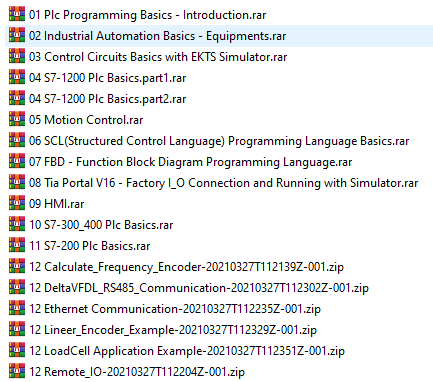Image resolution: width=433 pixels, height=382 pixels.
Task: Select '12 Calculate_Frequency_Encoder-20210327T112139Z-001.zip'
Action: tap(186, 267)
